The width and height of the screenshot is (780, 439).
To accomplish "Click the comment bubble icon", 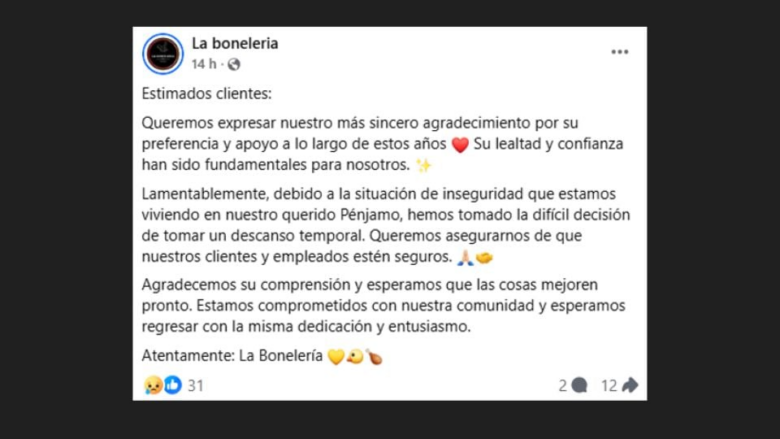I will pos(579,385).
